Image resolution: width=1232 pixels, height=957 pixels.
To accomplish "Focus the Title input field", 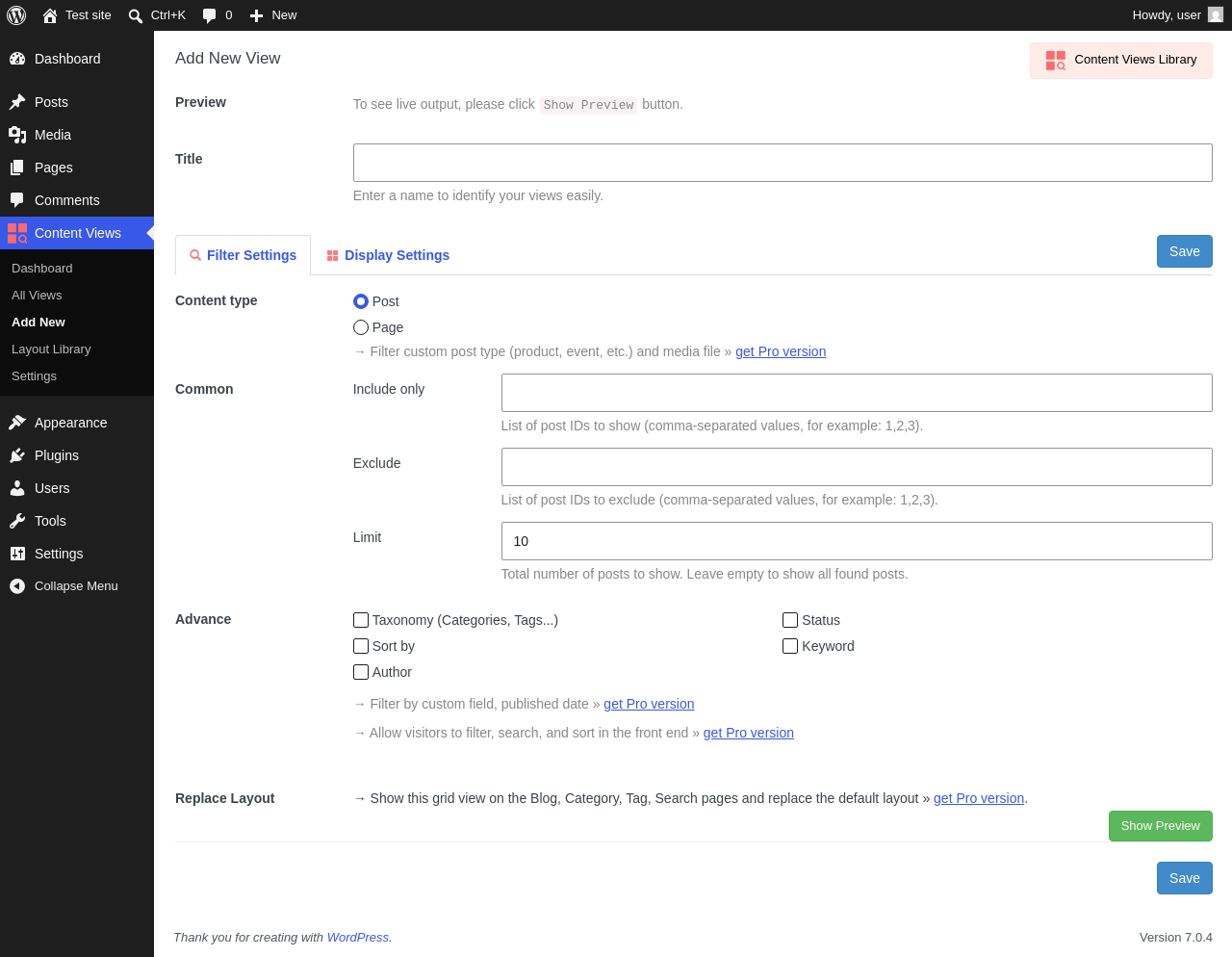I will [783, 163].
